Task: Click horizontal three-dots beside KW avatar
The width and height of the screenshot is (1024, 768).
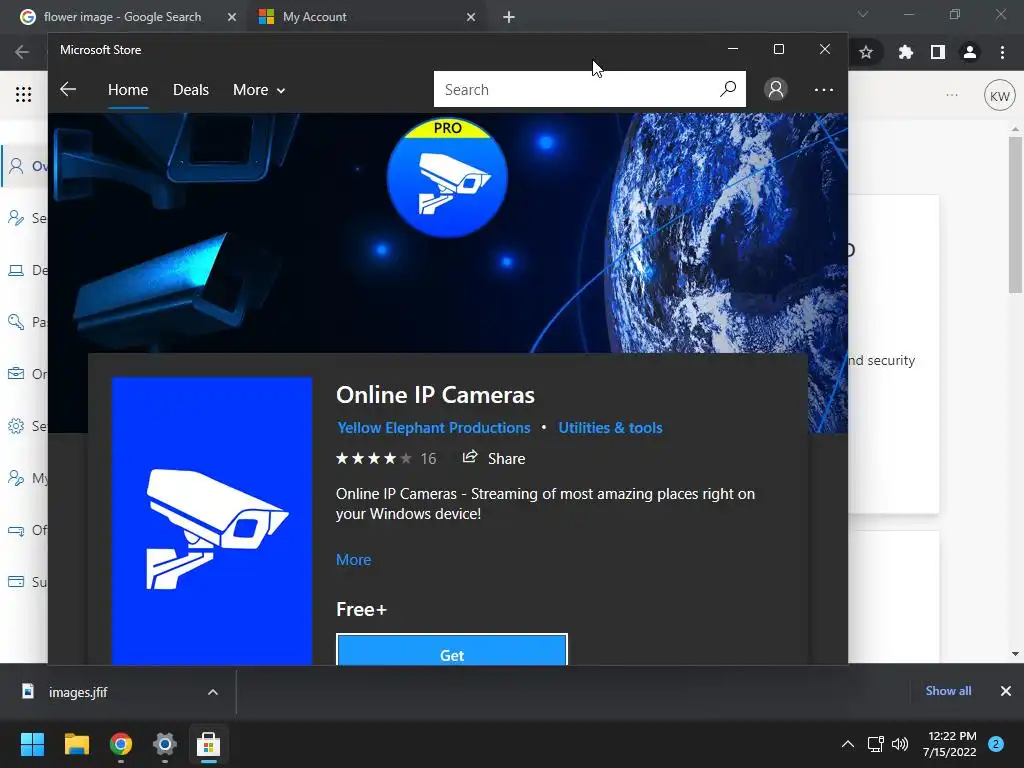Action: tap(952, 95)
